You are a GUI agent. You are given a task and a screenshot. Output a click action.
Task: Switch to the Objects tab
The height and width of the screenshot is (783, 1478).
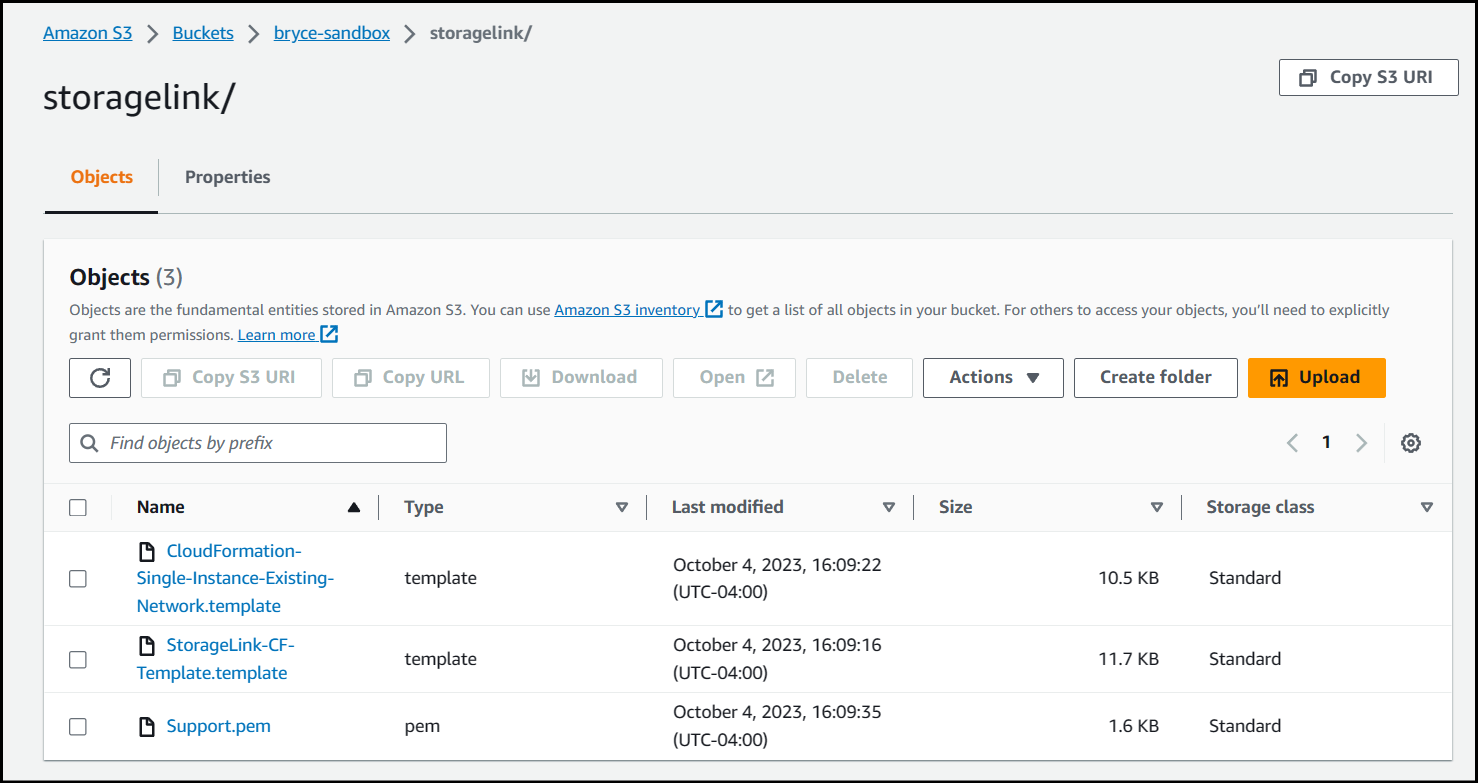(101, 177)
